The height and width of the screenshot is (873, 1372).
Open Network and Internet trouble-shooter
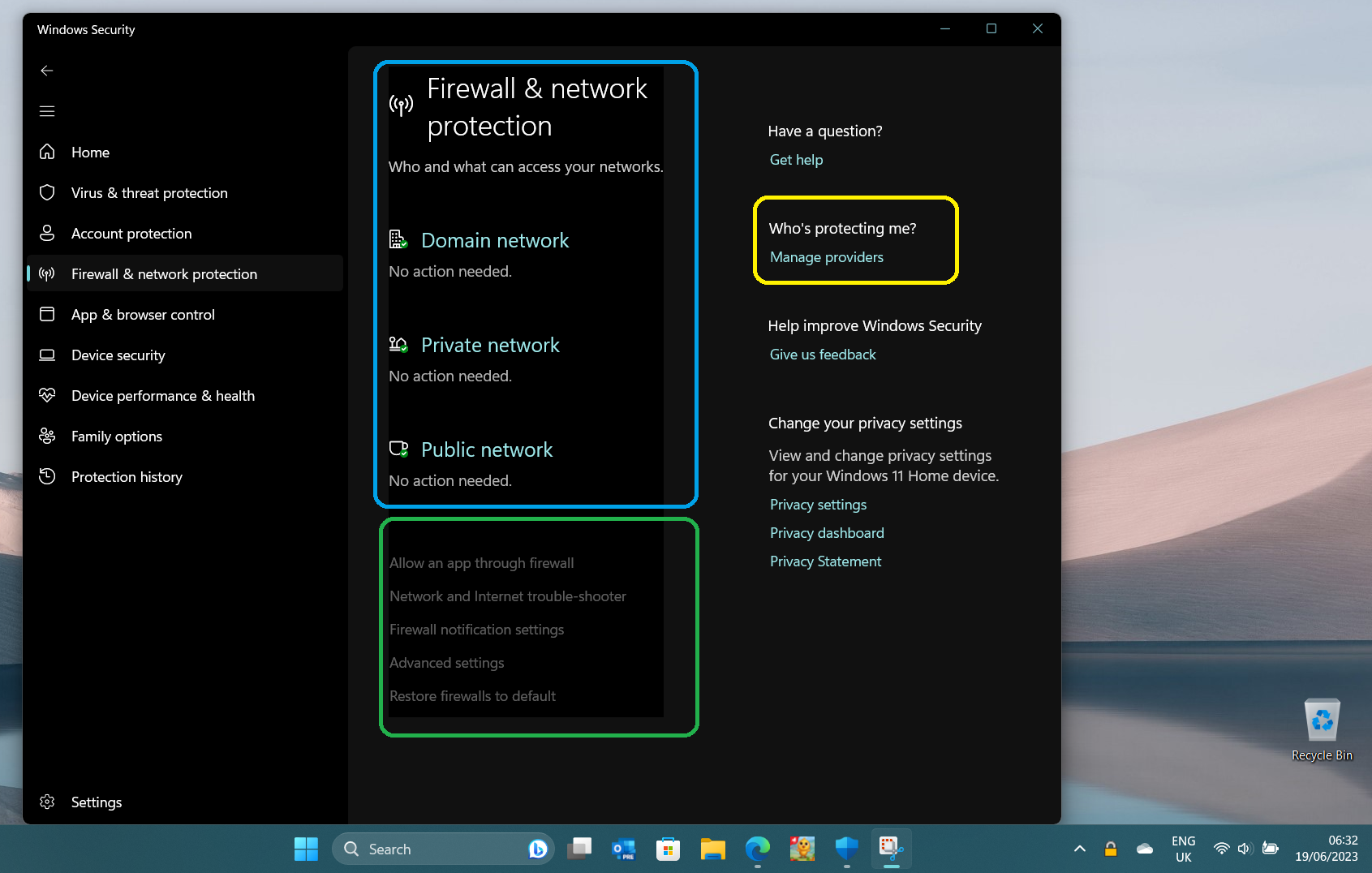click(508, 596)
